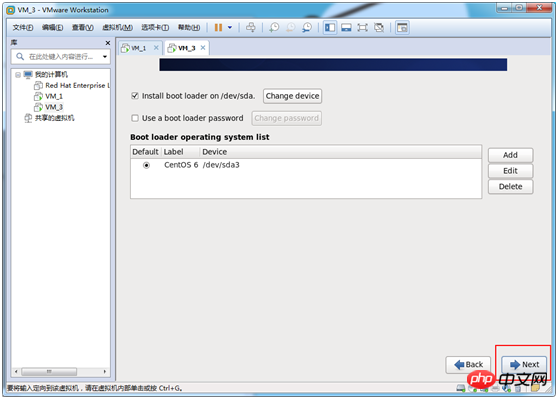The width and height of the screenshot is (558, 399).
Task: Enter full screen mode
Action: (x=362, y=27)
